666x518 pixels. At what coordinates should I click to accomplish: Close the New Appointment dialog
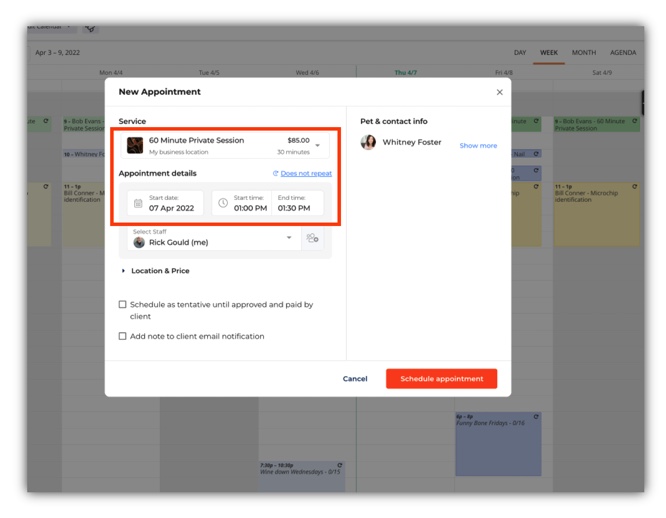coord(500,92)
